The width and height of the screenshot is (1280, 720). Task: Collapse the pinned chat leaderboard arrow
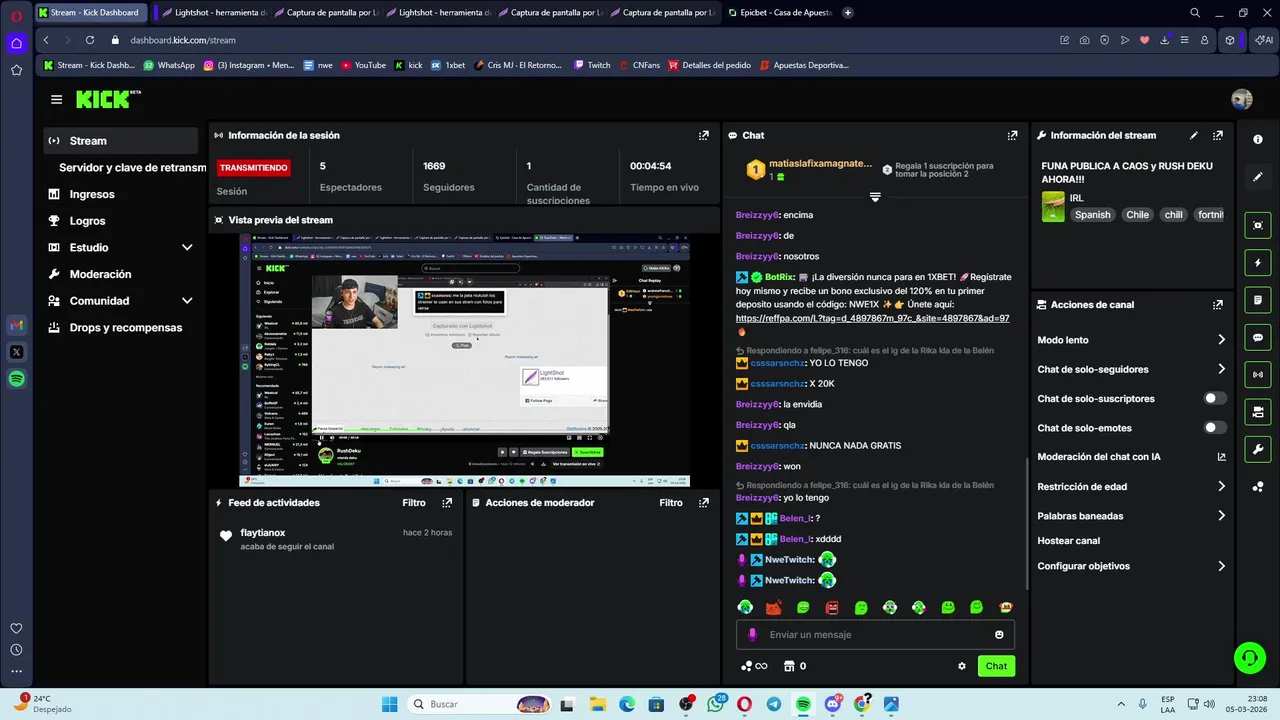coord(875,197)
